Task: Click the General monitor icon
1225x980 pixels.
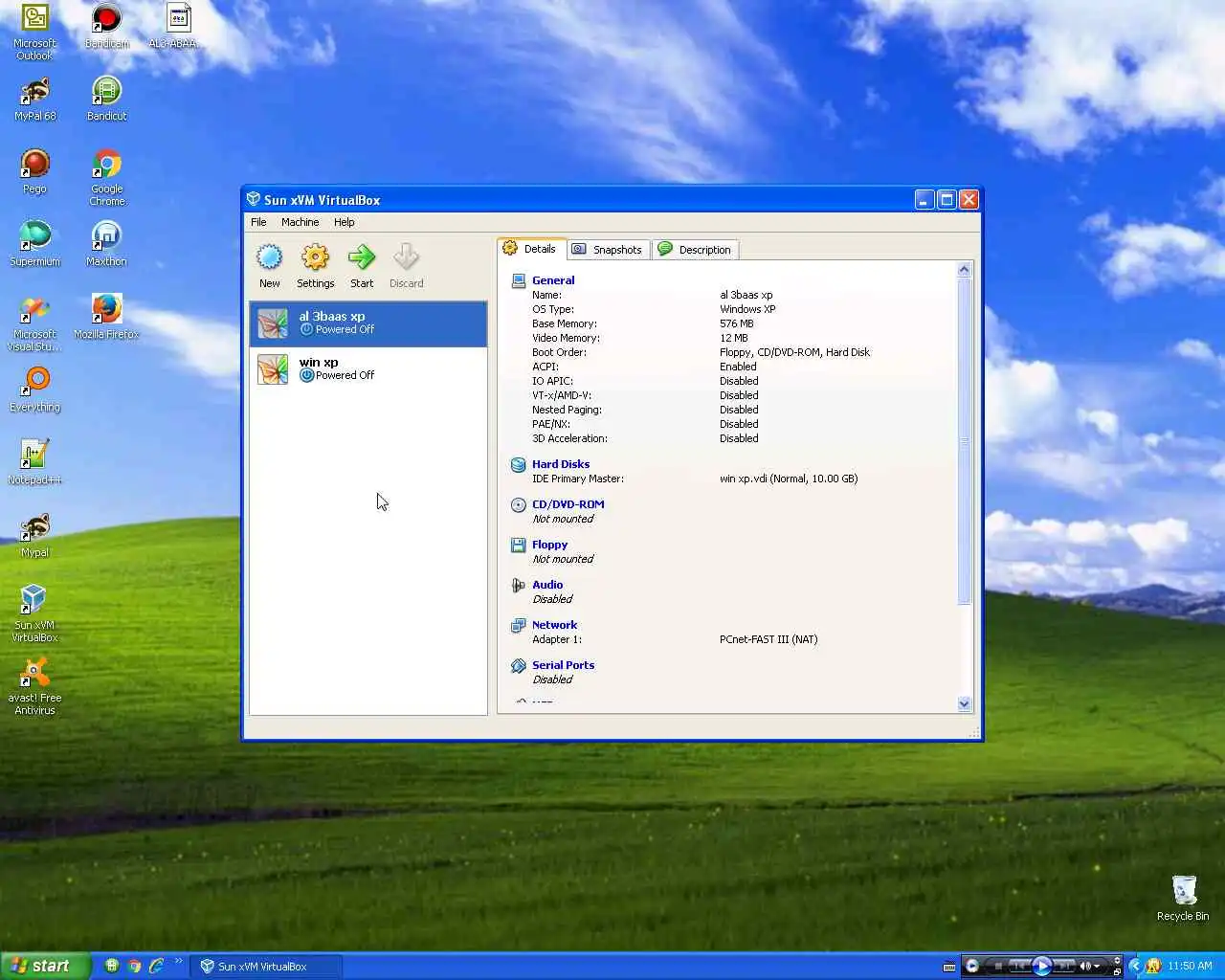Action: pos(519,280)
